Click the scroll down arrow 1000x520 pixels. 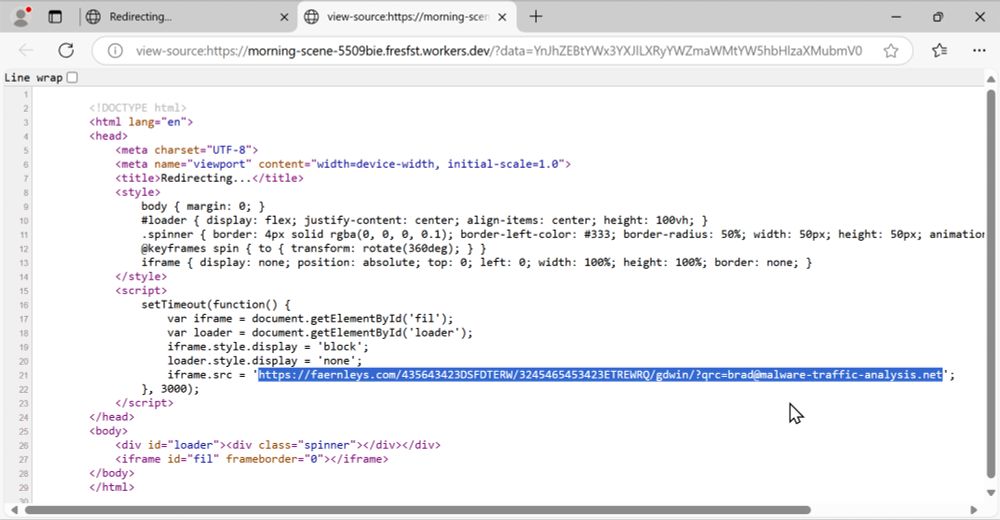tap(990, 493)
